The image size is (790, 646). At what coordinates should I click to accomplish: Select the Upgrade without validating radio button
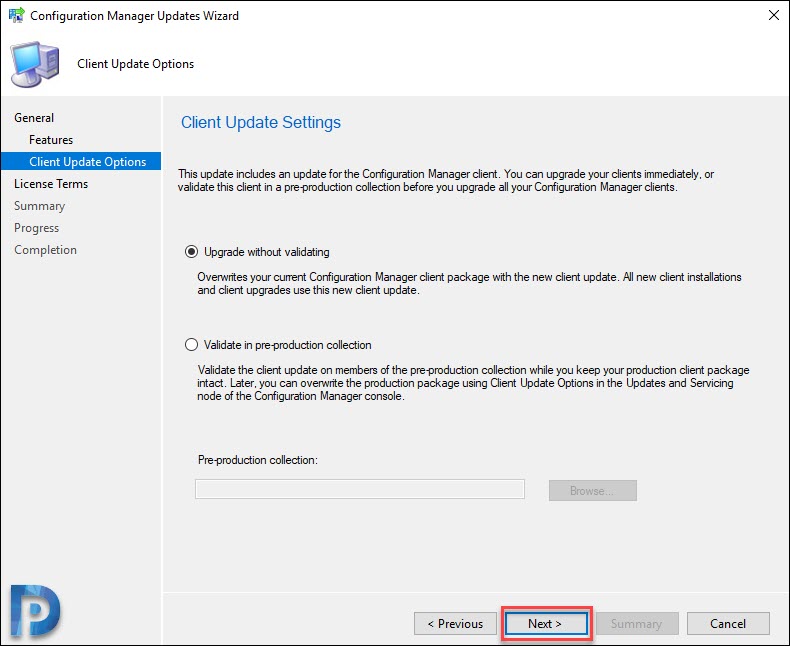point(191,251)
